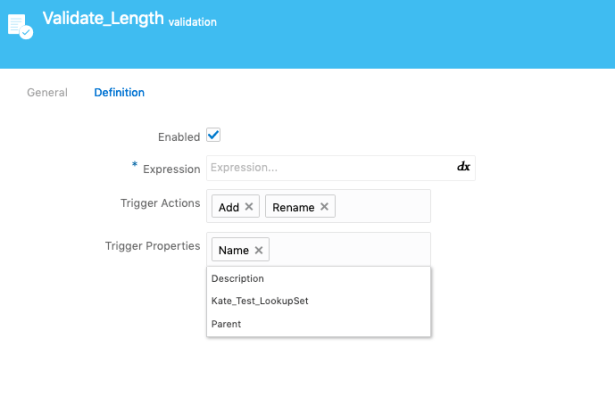
Task: Remove the Rename trigger action chip
Action: pos(324,207)
